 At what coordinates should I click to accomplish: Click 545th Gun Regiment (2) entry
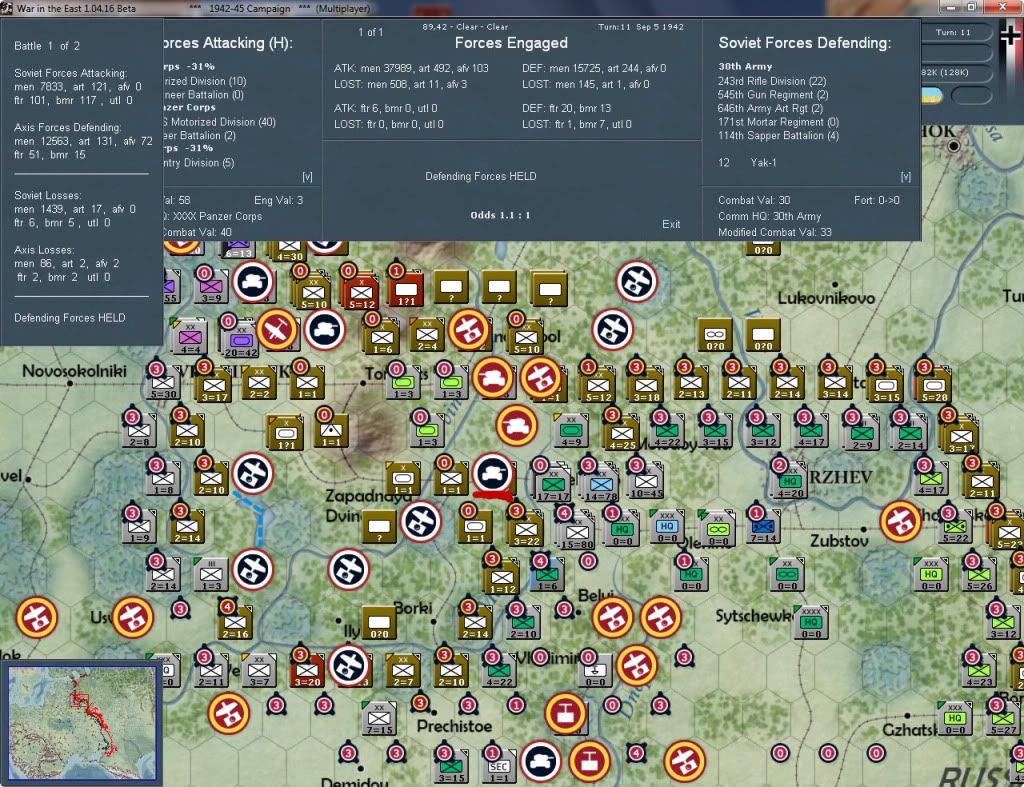click(x=773, y=95)
